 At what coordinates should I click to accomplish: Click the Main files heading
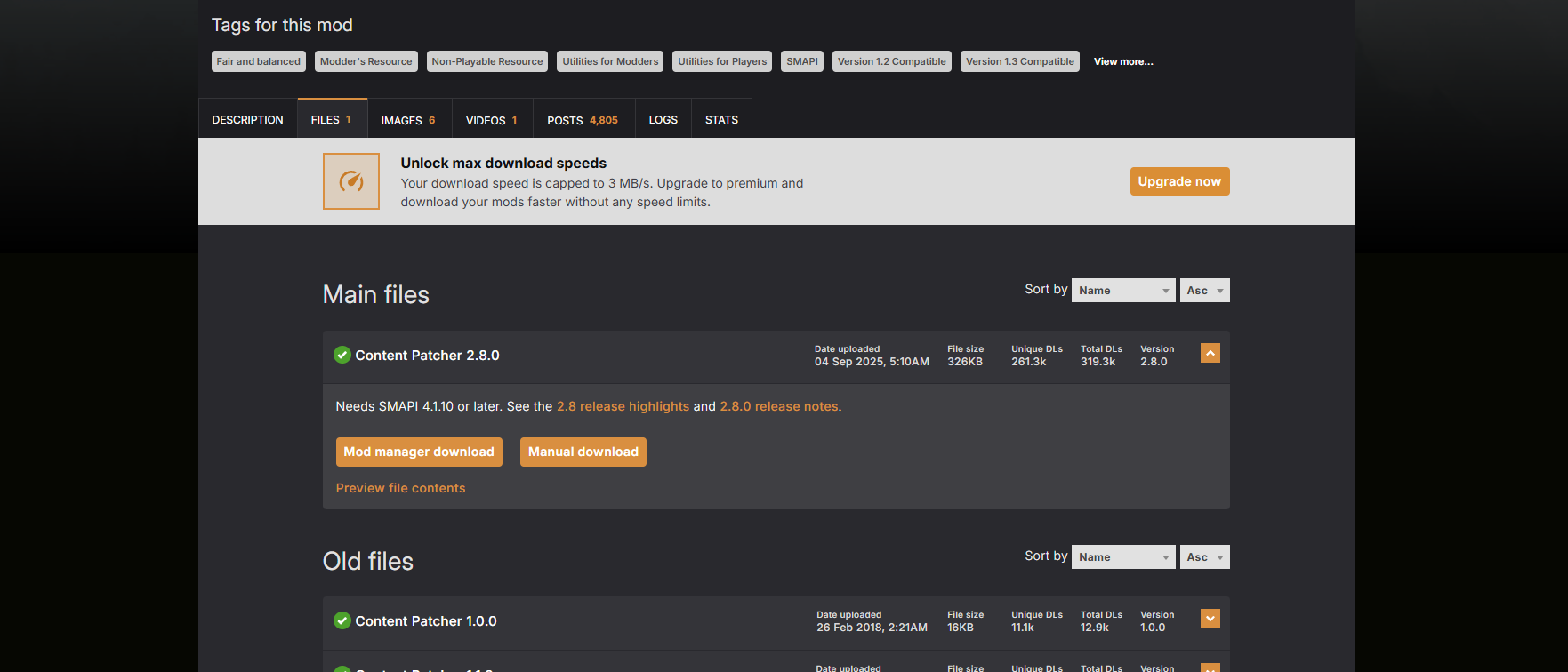coord(376,295)
